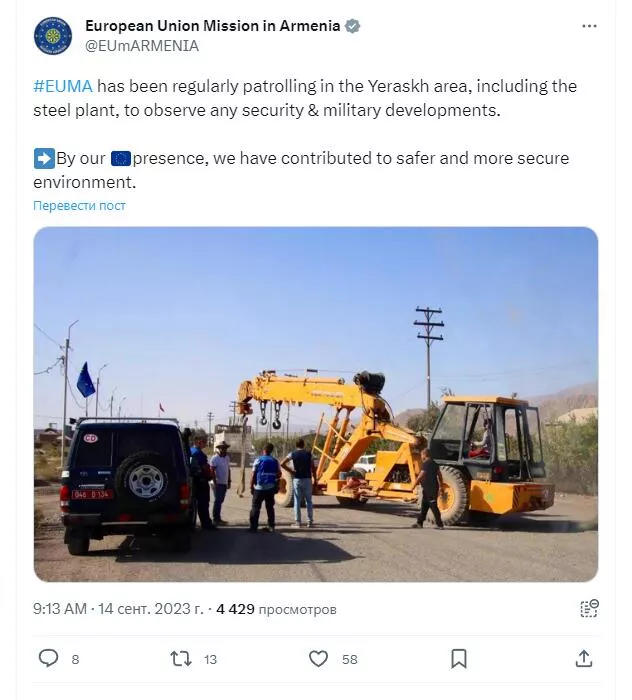The width and height of the screenshot is (632, 700).
Task: Click the 8 replies count
Action: pyautogui.click(x=75, y=659)
